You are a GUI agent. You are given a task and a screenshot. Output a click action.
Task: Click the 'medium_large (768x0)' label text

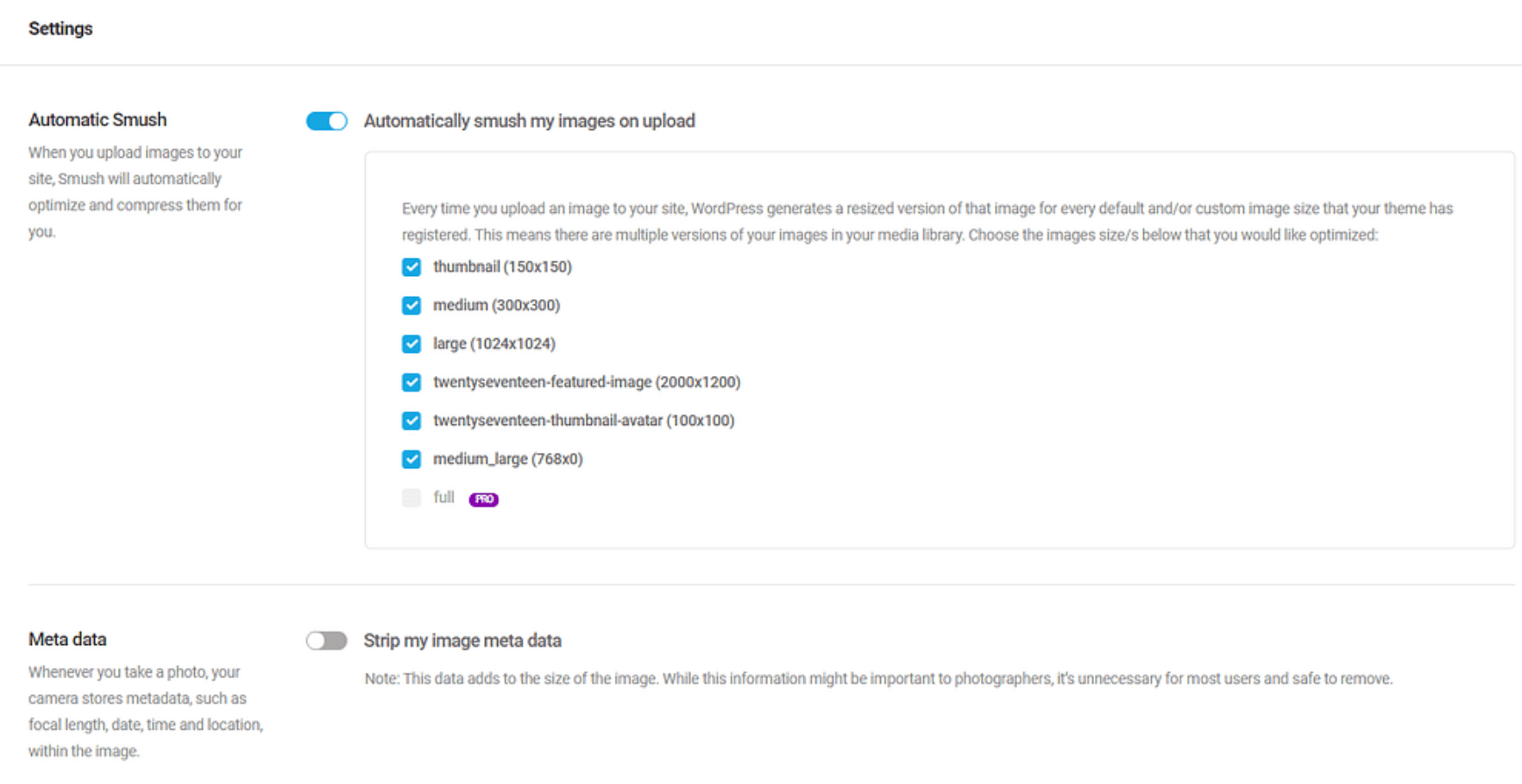pyautogui.click(x=507, y=459)
